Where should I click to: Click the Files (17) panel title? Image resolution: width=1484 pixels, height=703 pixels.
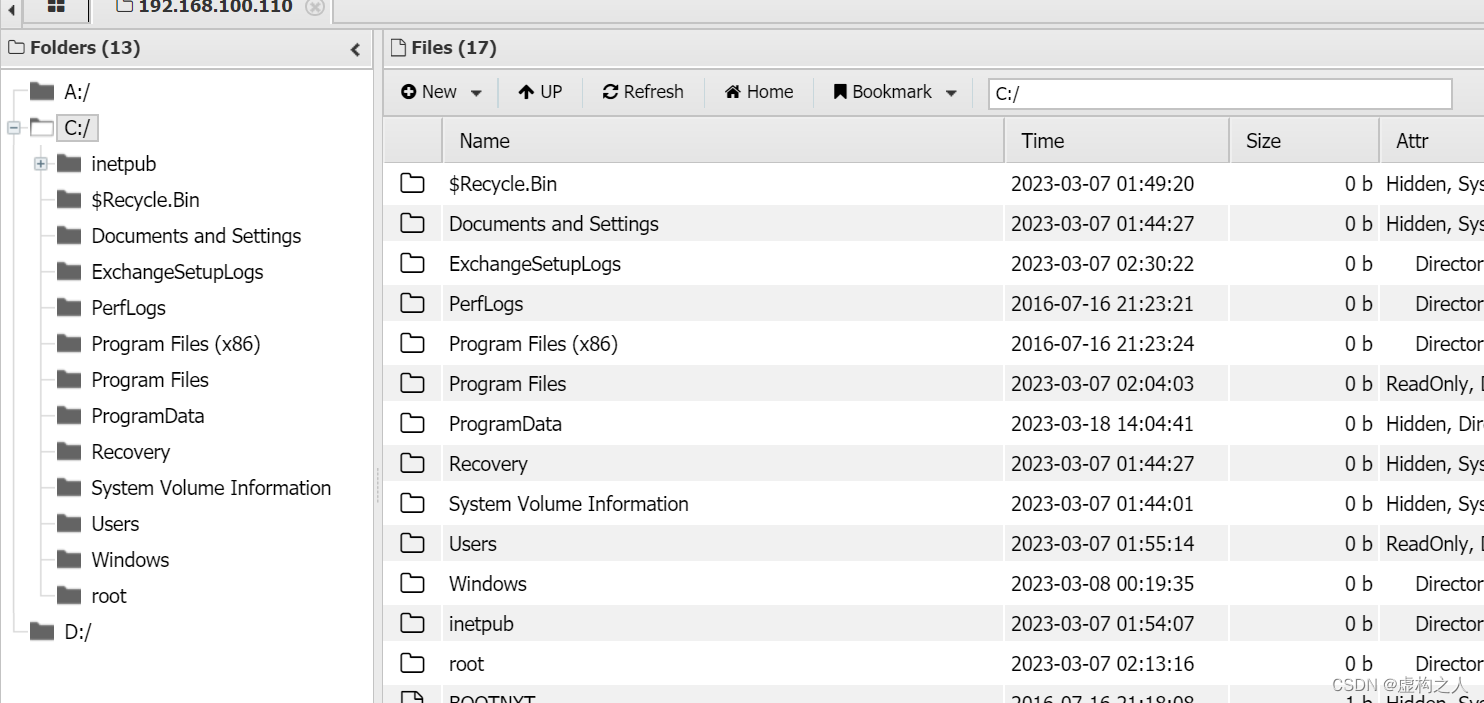(x=454, y=48)
